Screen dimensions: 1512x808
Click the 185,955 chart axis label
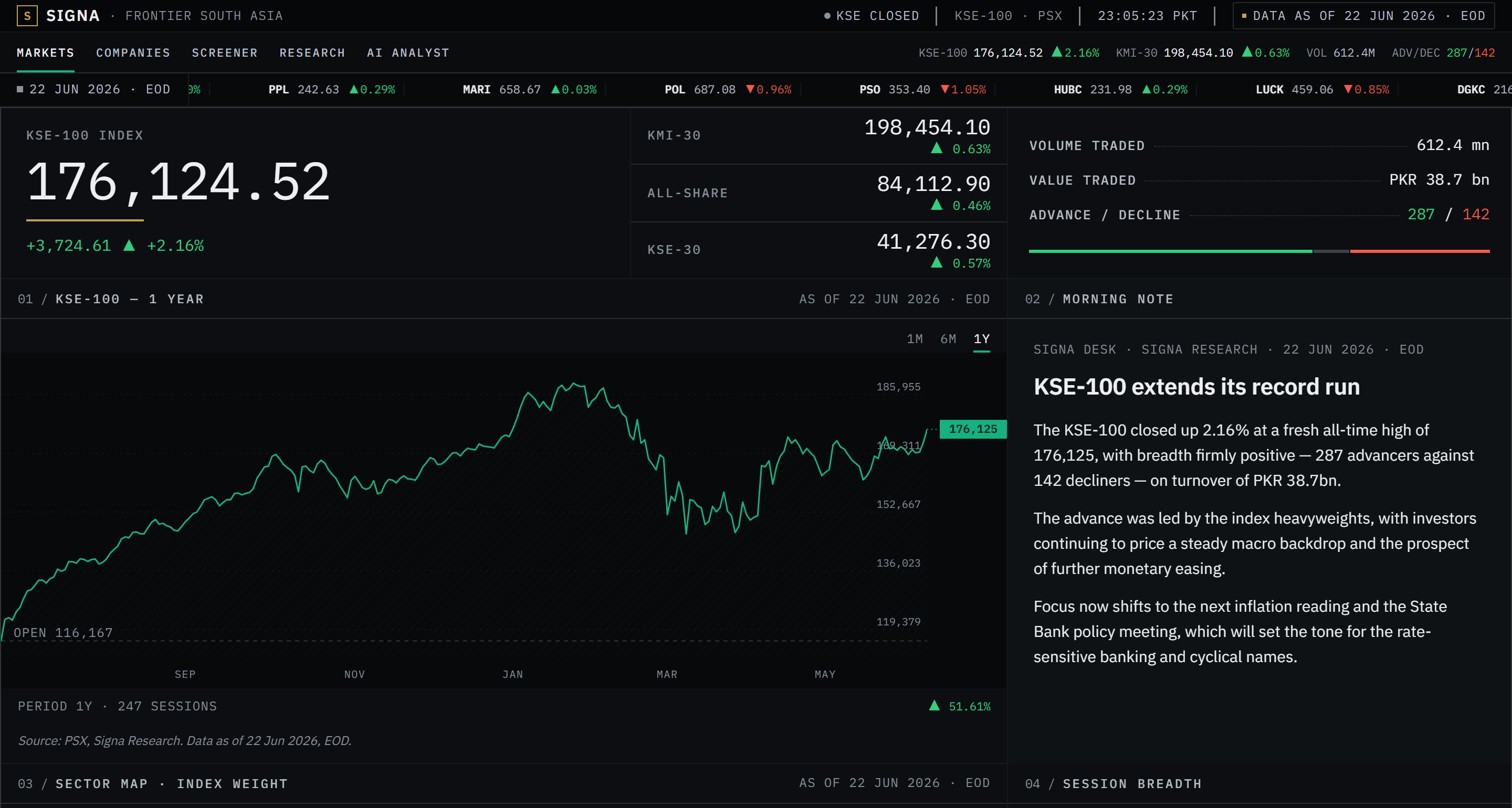tap(898, 387)
